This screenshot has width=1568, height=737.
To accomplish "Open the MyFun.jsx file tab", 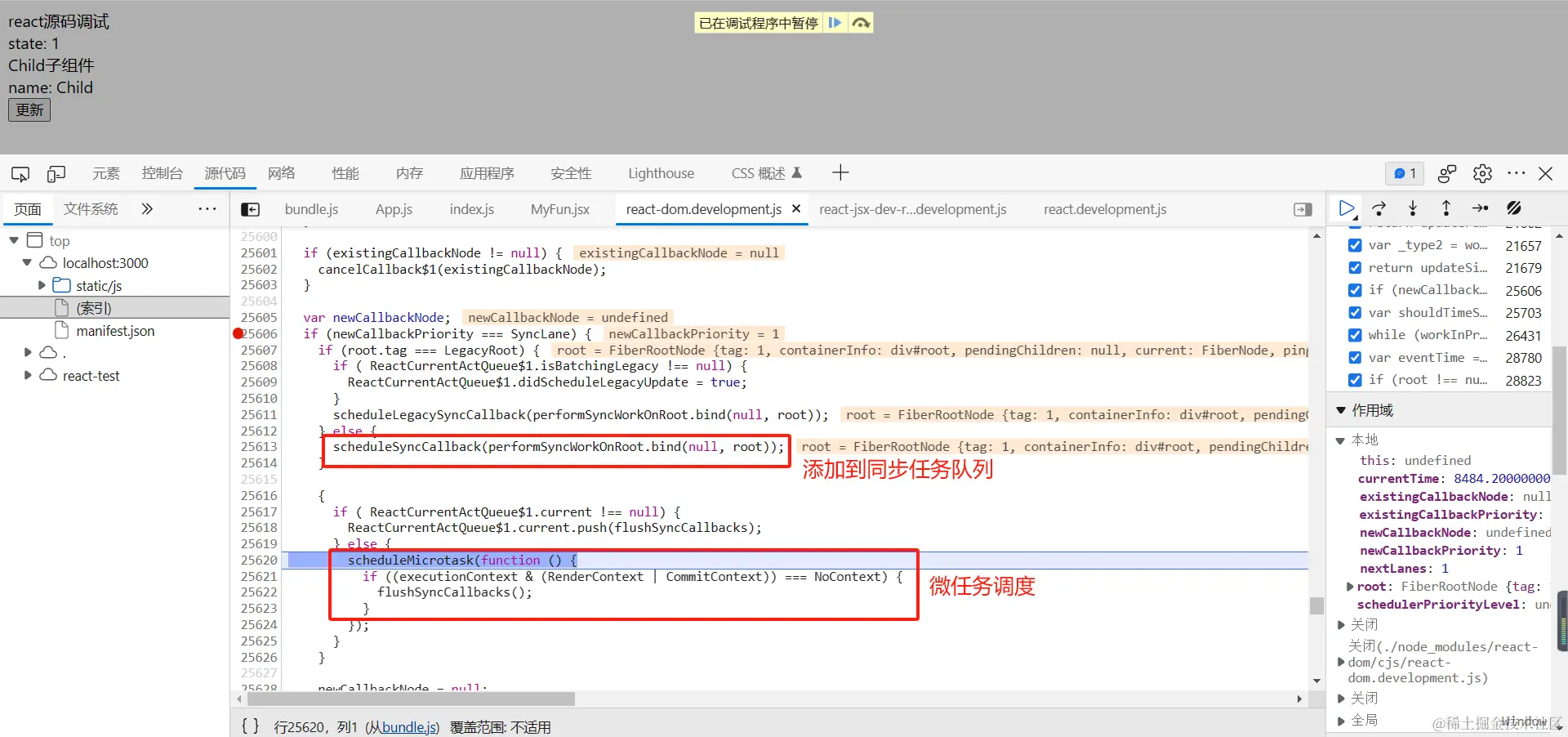I will click(x=560, y=209).
